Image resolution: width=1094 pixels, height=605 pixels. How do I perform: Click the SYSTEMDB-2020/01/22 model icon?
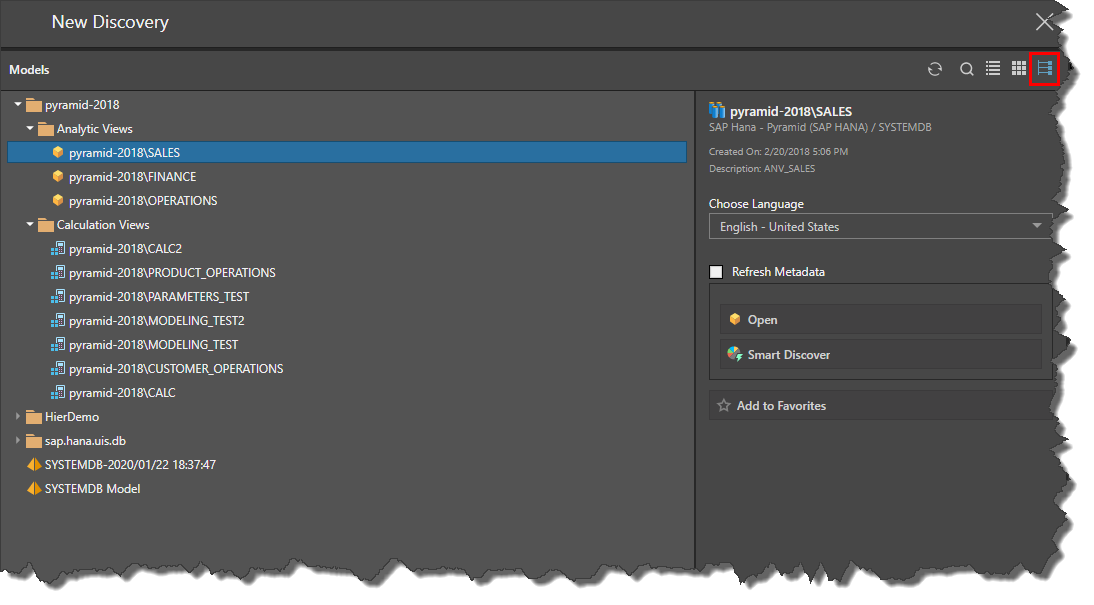(33, 464)
